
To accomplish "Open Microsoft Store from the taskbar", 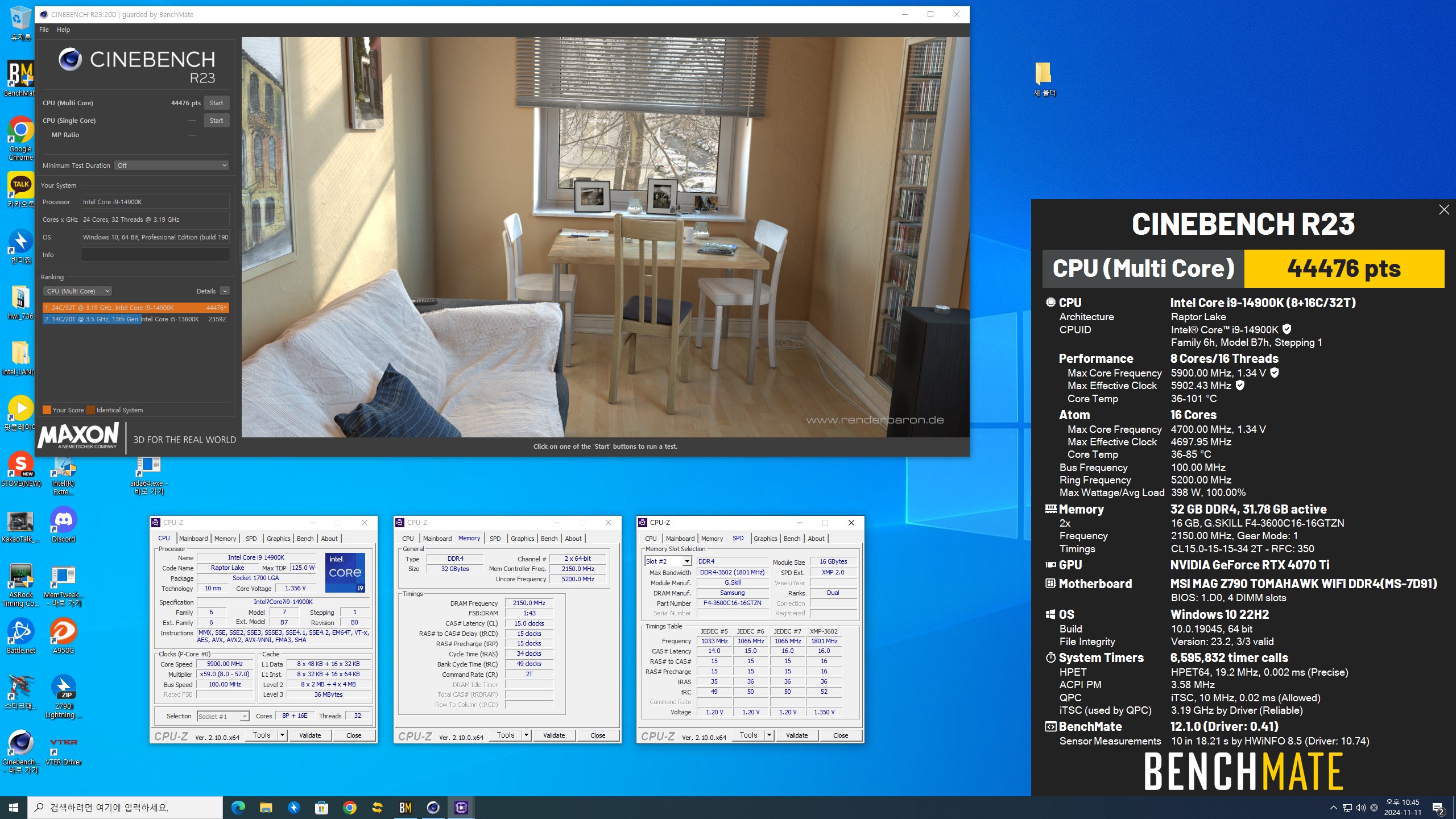I will pos(322,807).
